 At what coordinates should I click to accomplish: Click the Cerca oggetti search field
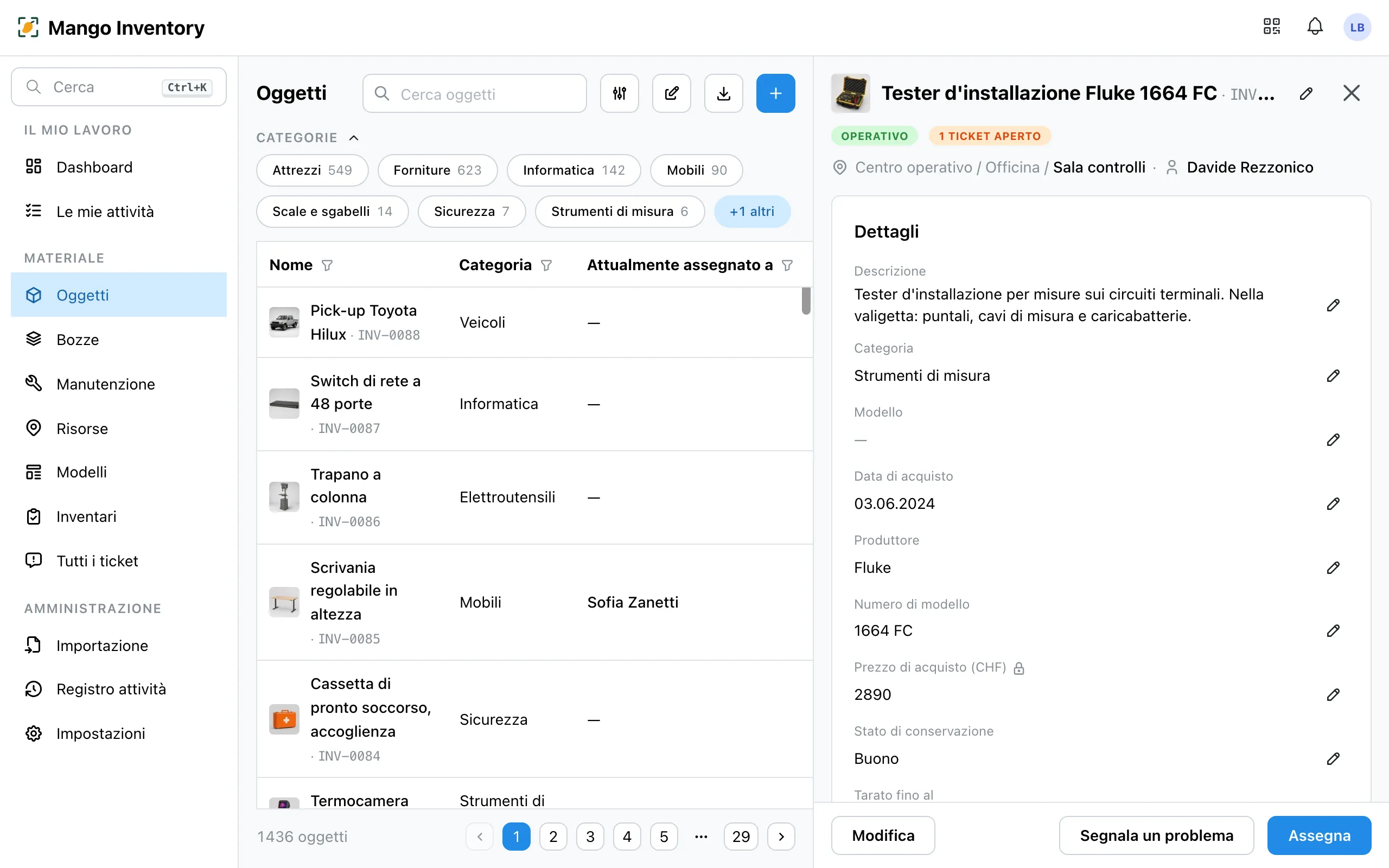[x=474, y=93]
